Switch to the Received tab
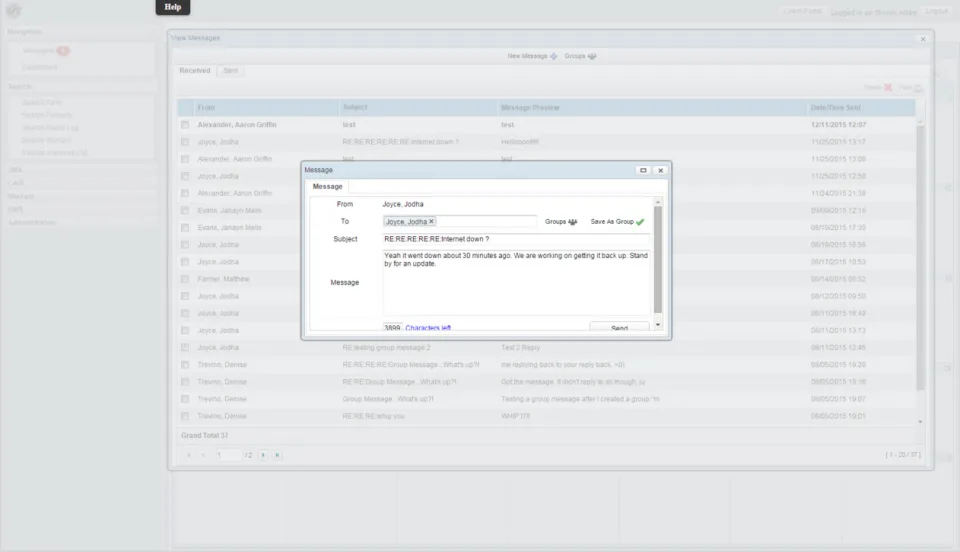 195,71
